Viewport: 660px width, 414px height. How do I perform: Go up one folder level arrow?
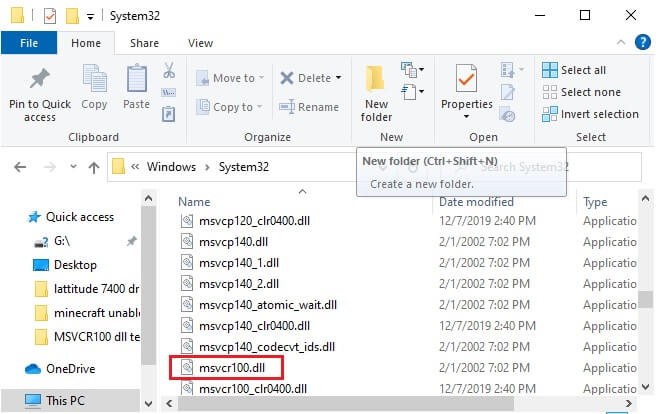click(94, 167)
